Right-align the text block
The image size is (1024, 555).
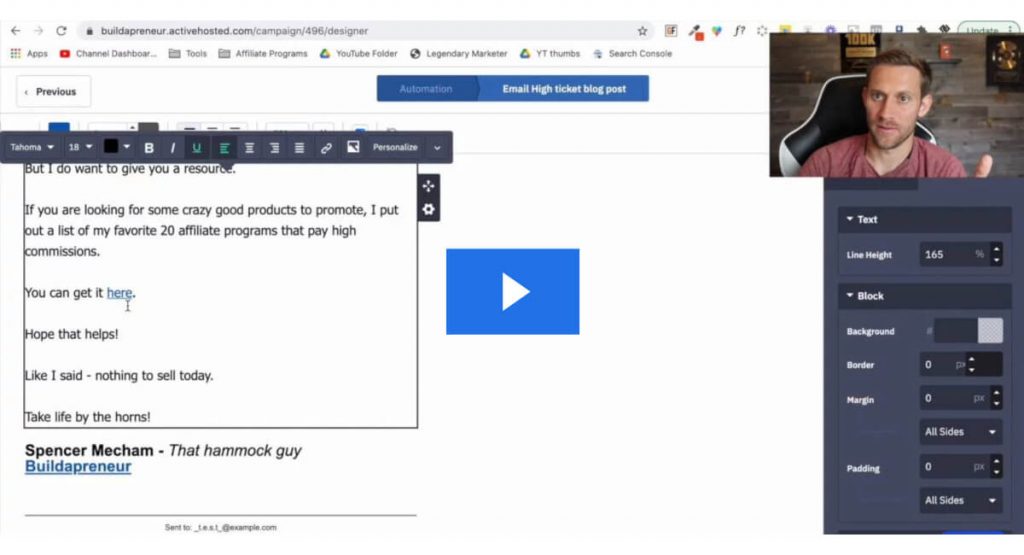(274, 148)
